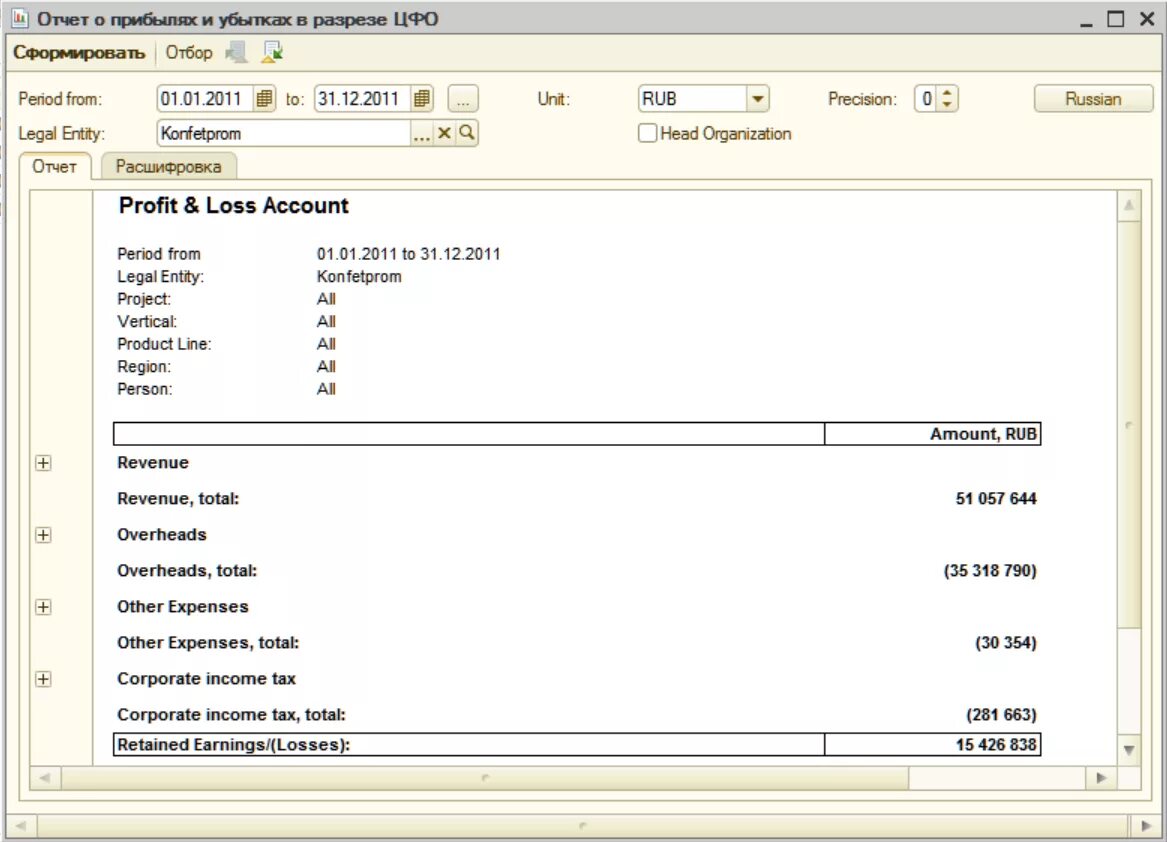Image resolution: width=1167 pixels, height=842 pixels.
Task: Click the Other Expenses, total: row label
Action: (x=208, y=643)
